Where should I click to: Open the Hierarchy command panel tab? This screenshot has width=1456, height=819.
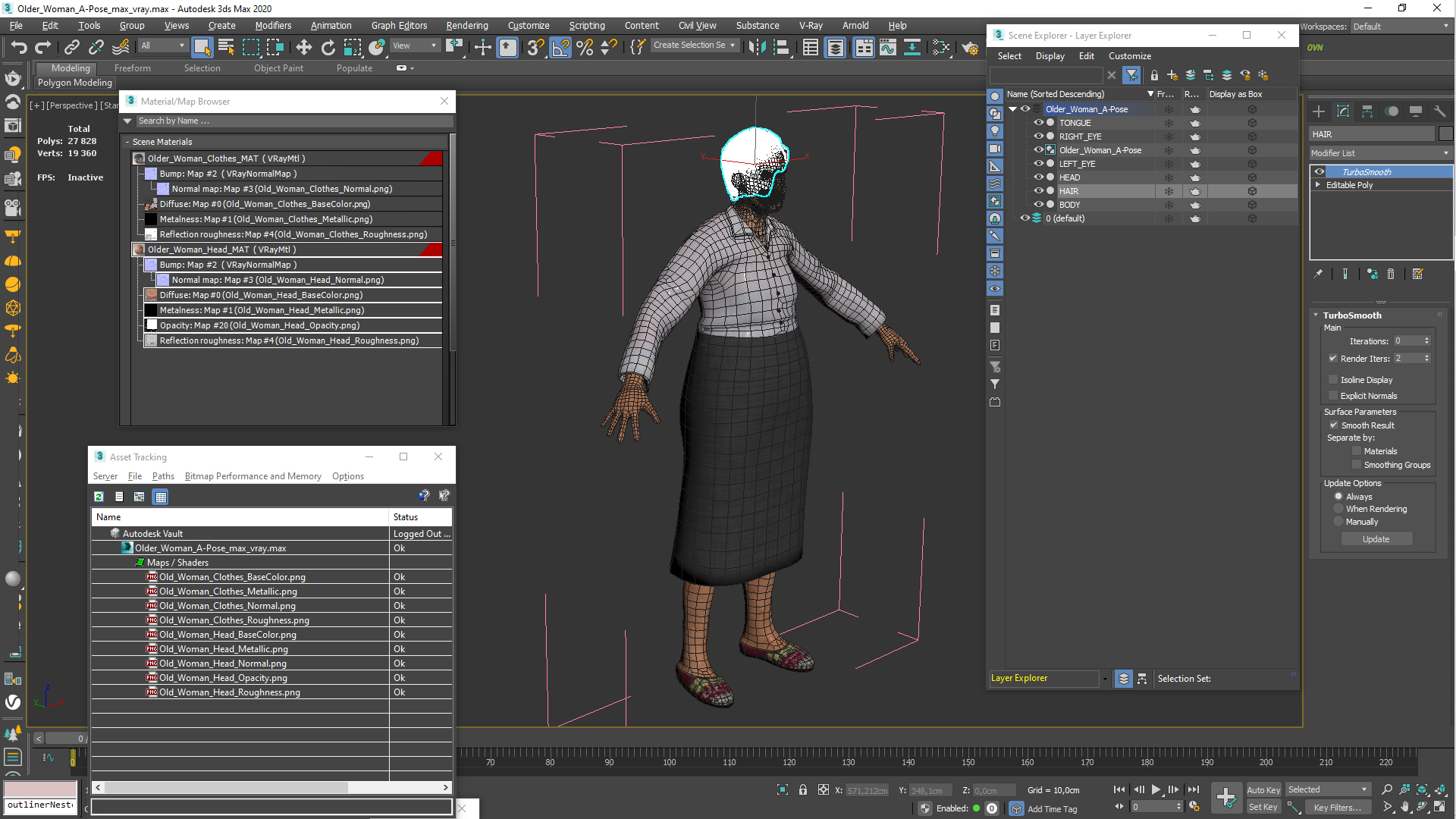pos(1367,111)
